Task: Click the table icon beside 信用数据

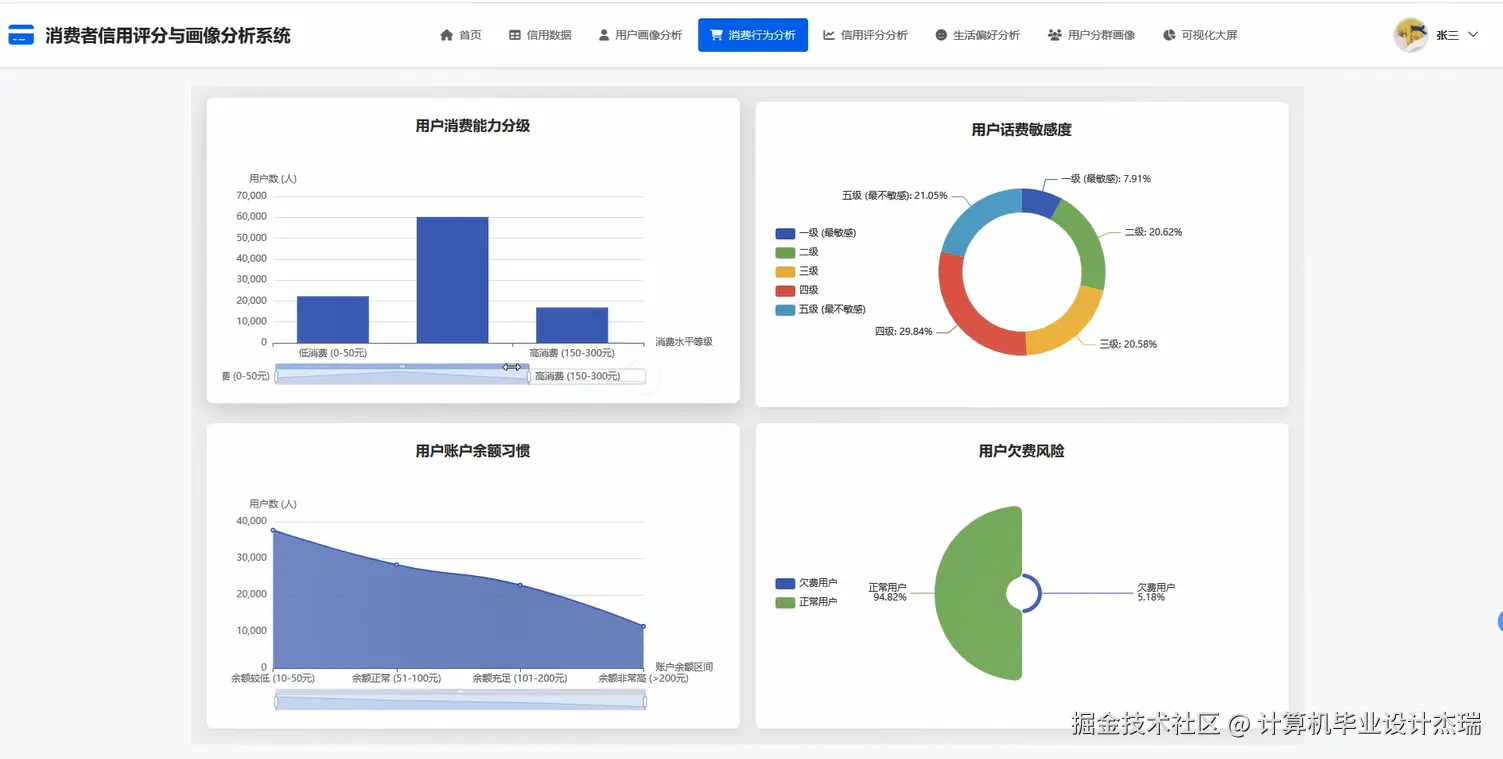Action: [x=515, y=35]
